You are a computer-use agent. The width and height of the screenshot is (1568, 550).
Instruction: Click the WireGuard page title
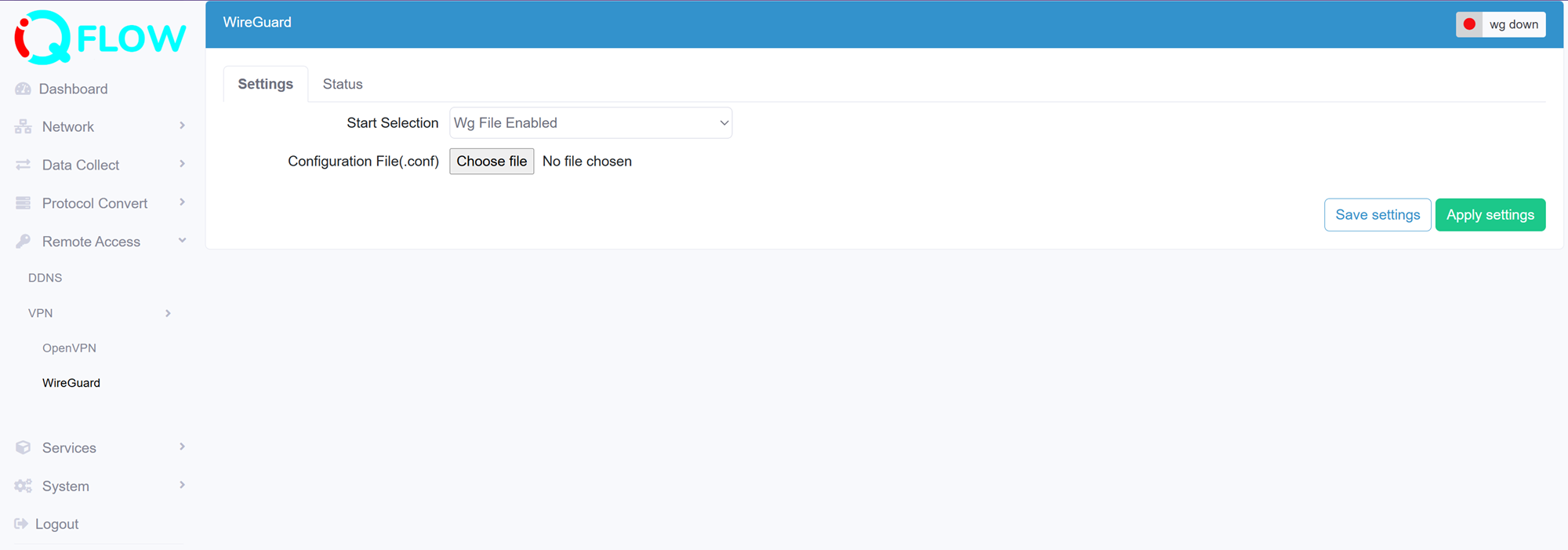pos(257,22)
